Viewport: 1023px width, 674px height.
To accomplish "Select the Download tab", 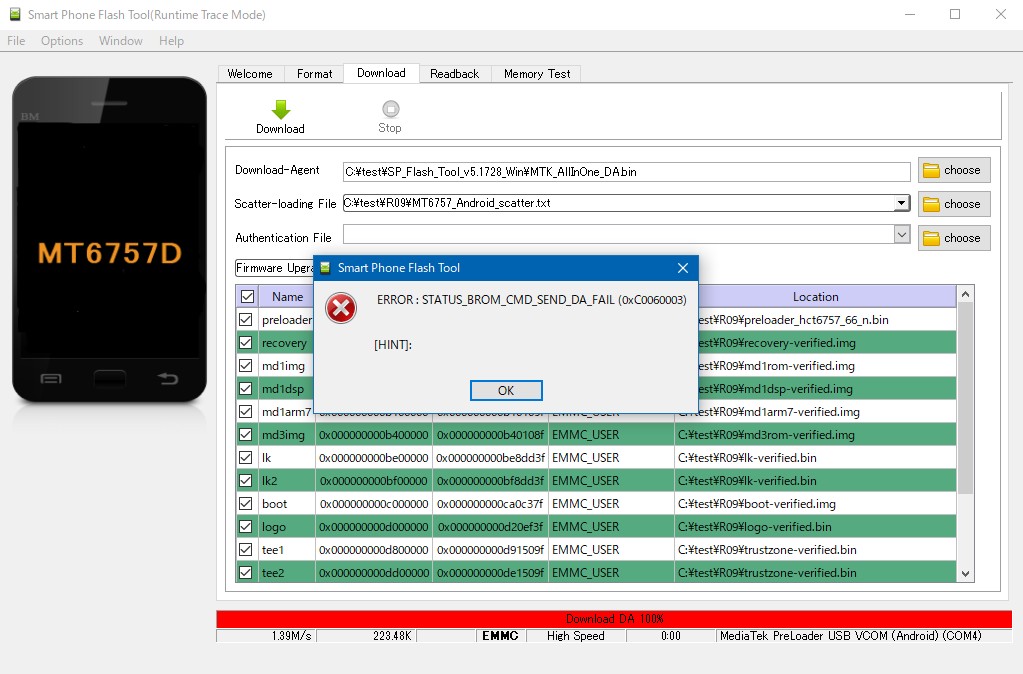I will [x=381, y=73].
